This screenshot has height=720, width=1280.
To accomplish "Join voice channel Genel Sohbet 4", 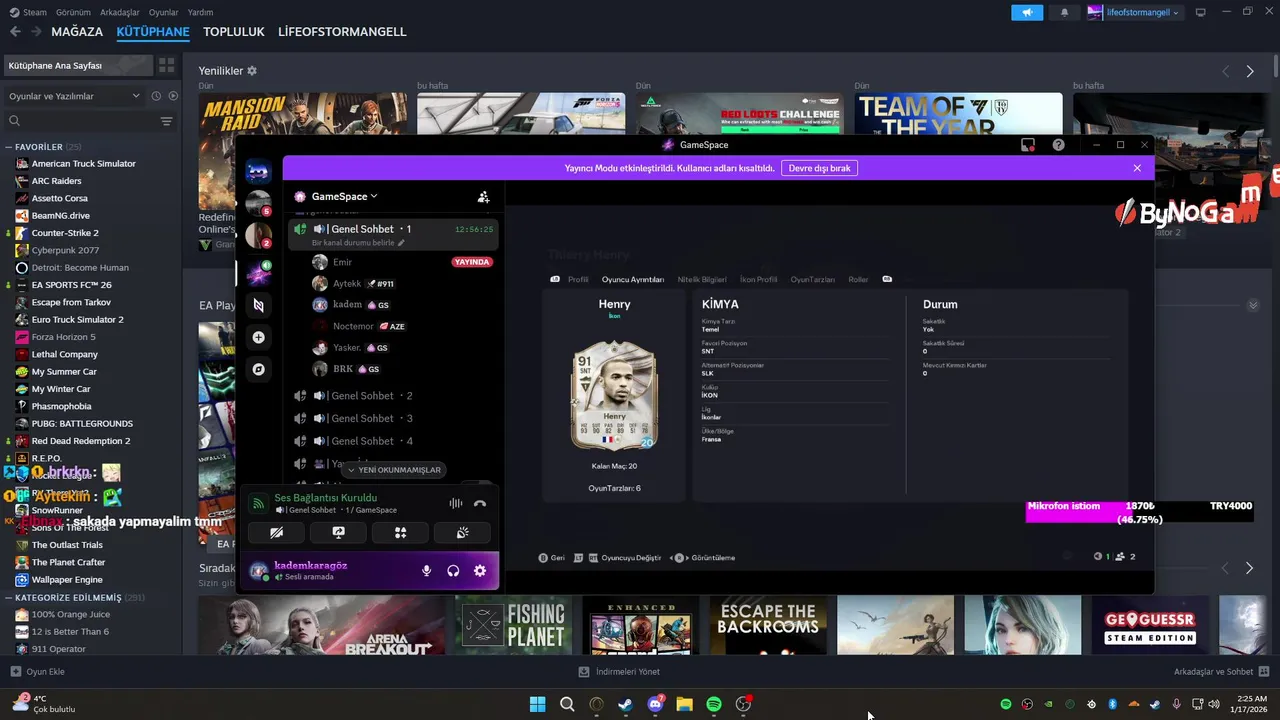I will (392, 441).
